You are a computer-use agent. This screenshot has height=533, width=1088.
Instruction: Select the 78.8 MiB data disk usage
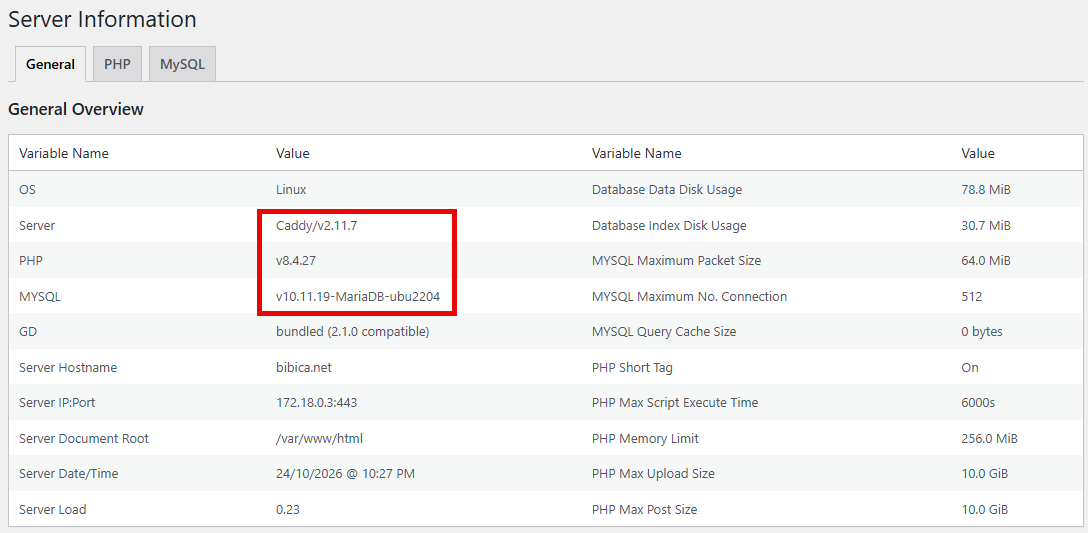(x=986, y=189)
